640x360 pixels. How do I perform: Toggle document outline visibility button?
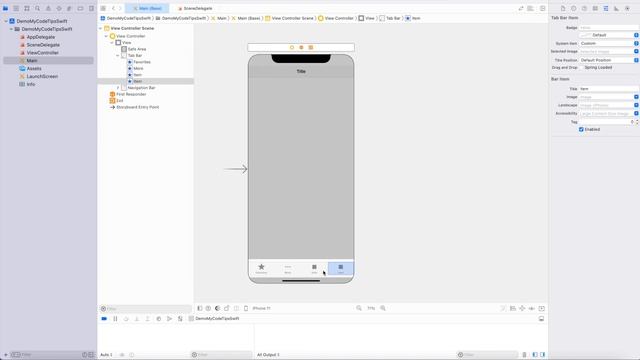(200, 308)
